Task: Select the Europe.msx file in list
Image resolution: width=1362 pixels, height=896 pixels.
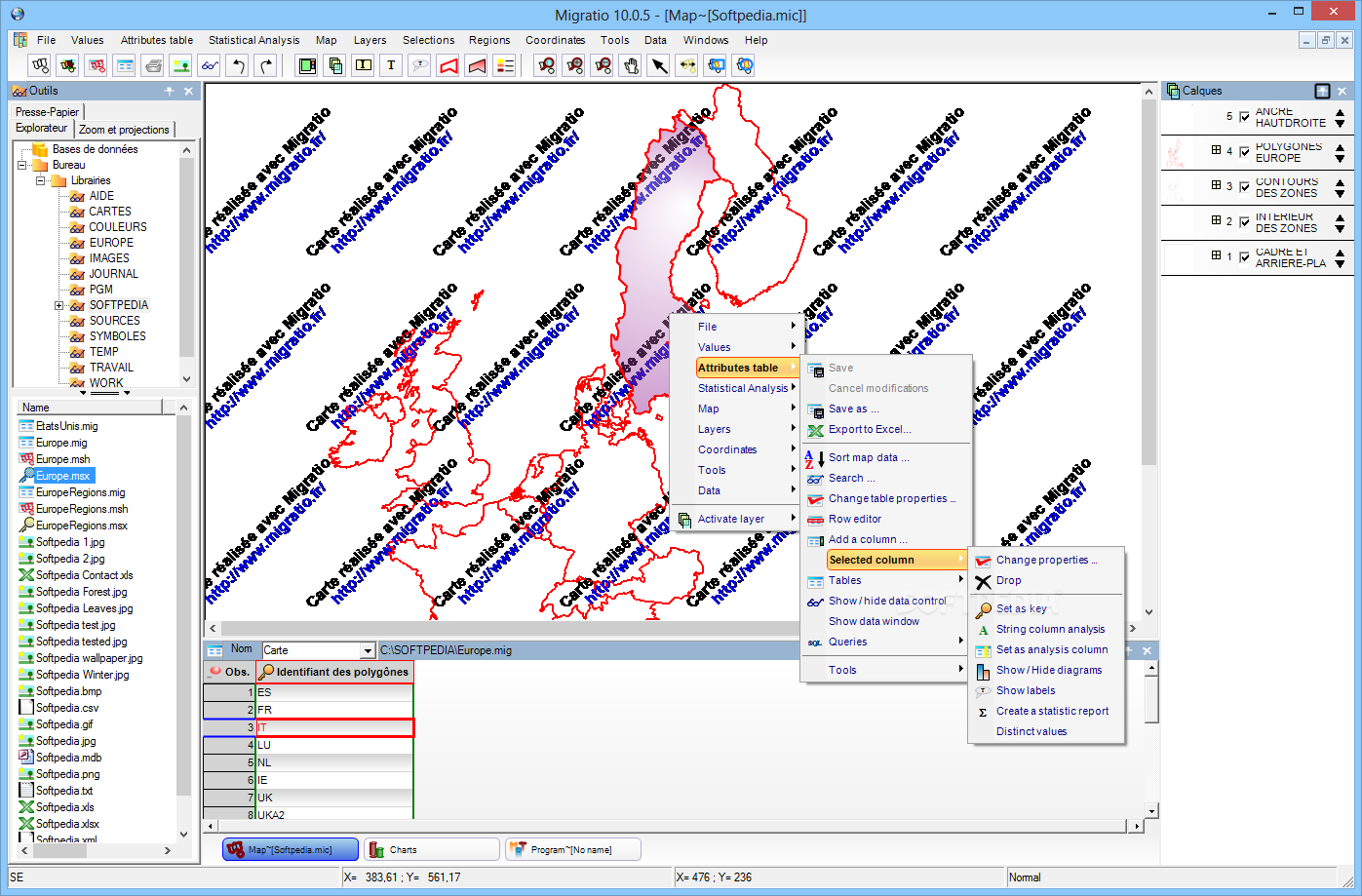Action: [62, 476]
